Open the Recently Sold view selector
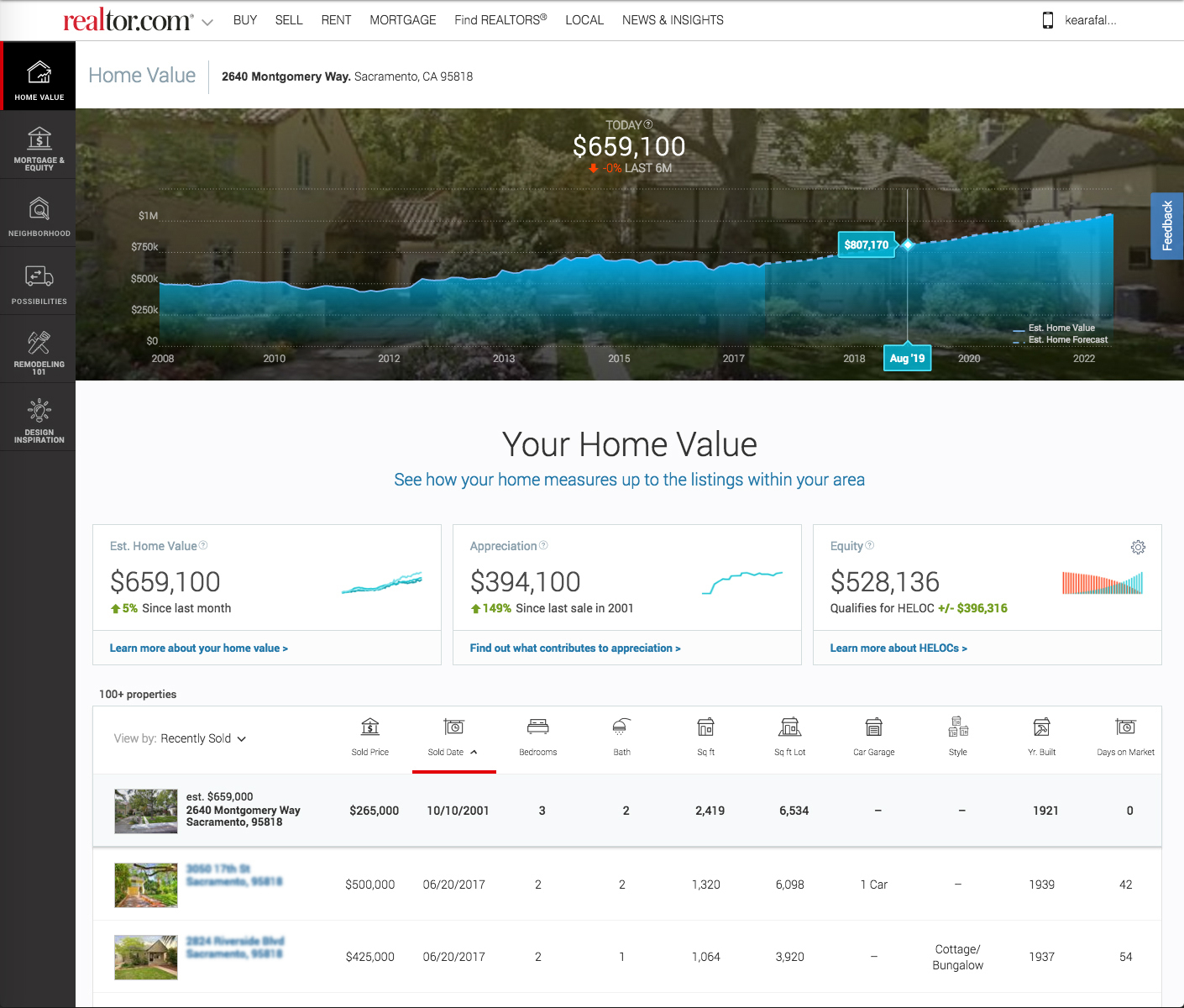Screen dimensions: 1184x1008 [x=202, y=738]
